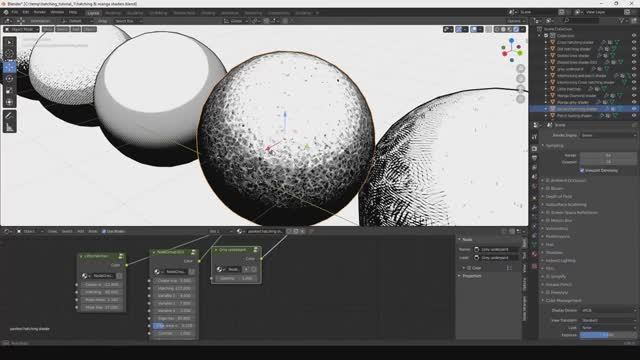Switch viewport to material preview shading
640x360 pixels.
(x=510, y=29)
